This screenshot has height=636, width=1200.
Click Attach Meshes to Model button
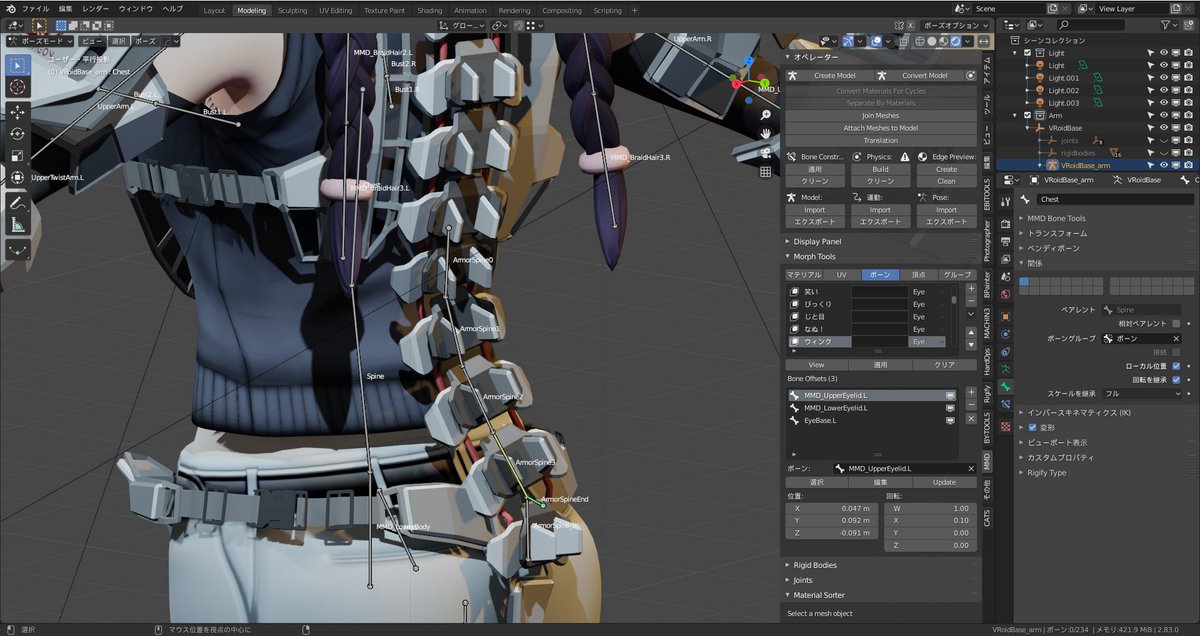click(x=880, y=128)
